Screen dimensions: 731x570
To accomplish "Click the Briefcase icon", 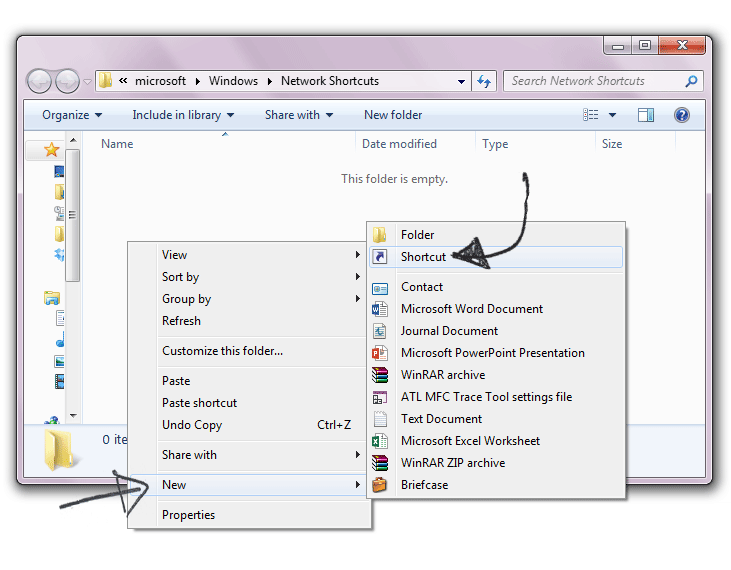I will tap(379, 485).
